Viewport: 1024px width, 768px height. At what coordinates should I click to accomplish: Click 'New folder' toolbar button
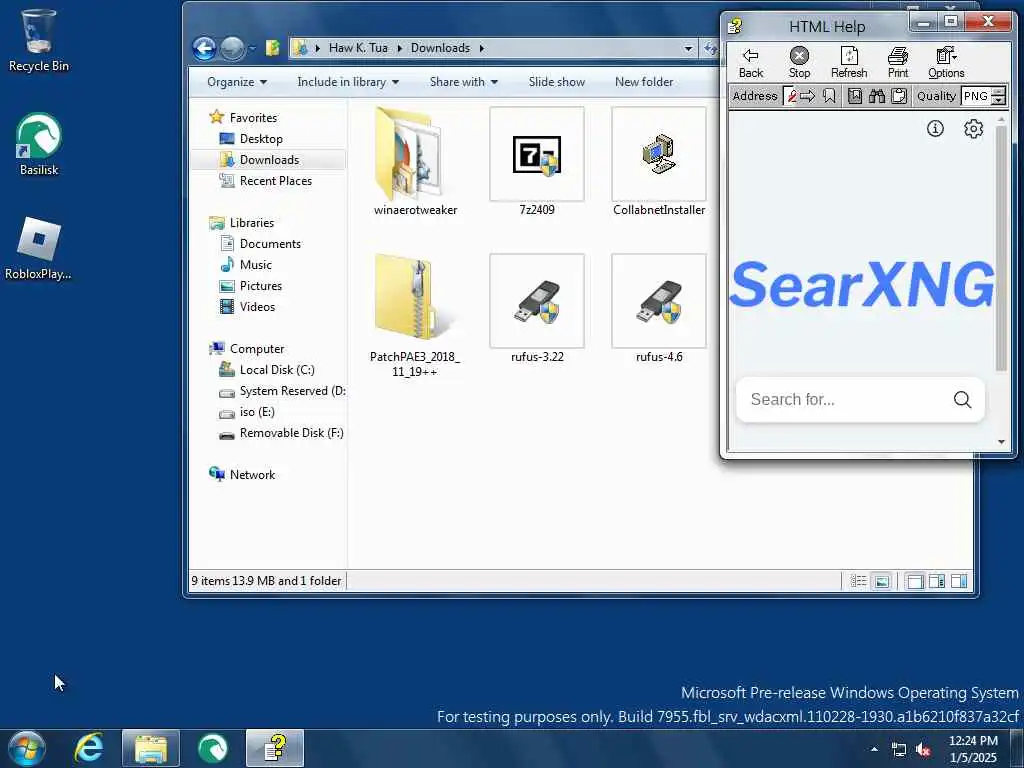[x=644, y=82]
